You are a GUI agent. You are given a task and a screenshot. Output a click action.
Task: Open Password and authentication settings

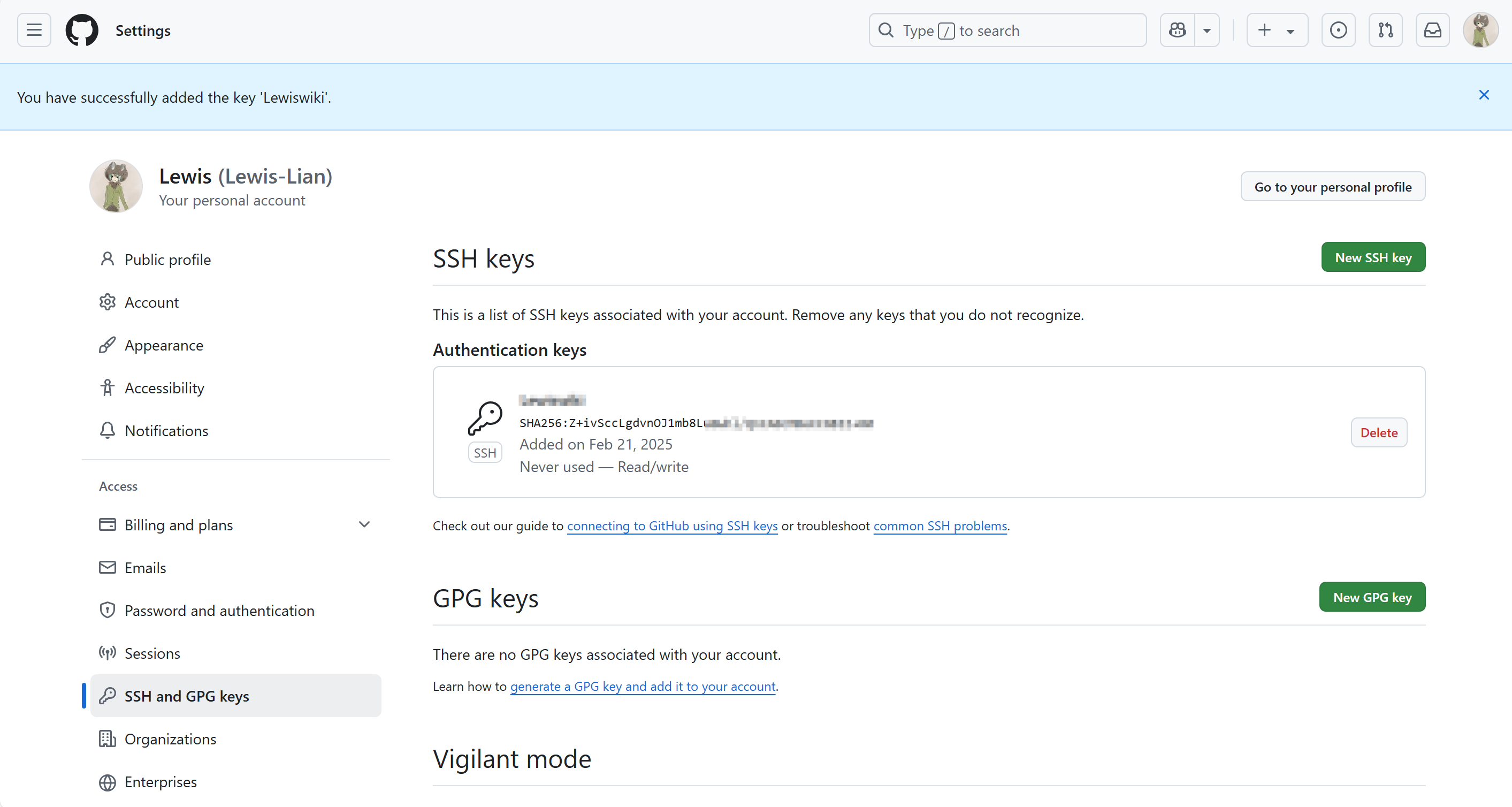(235, 611)
